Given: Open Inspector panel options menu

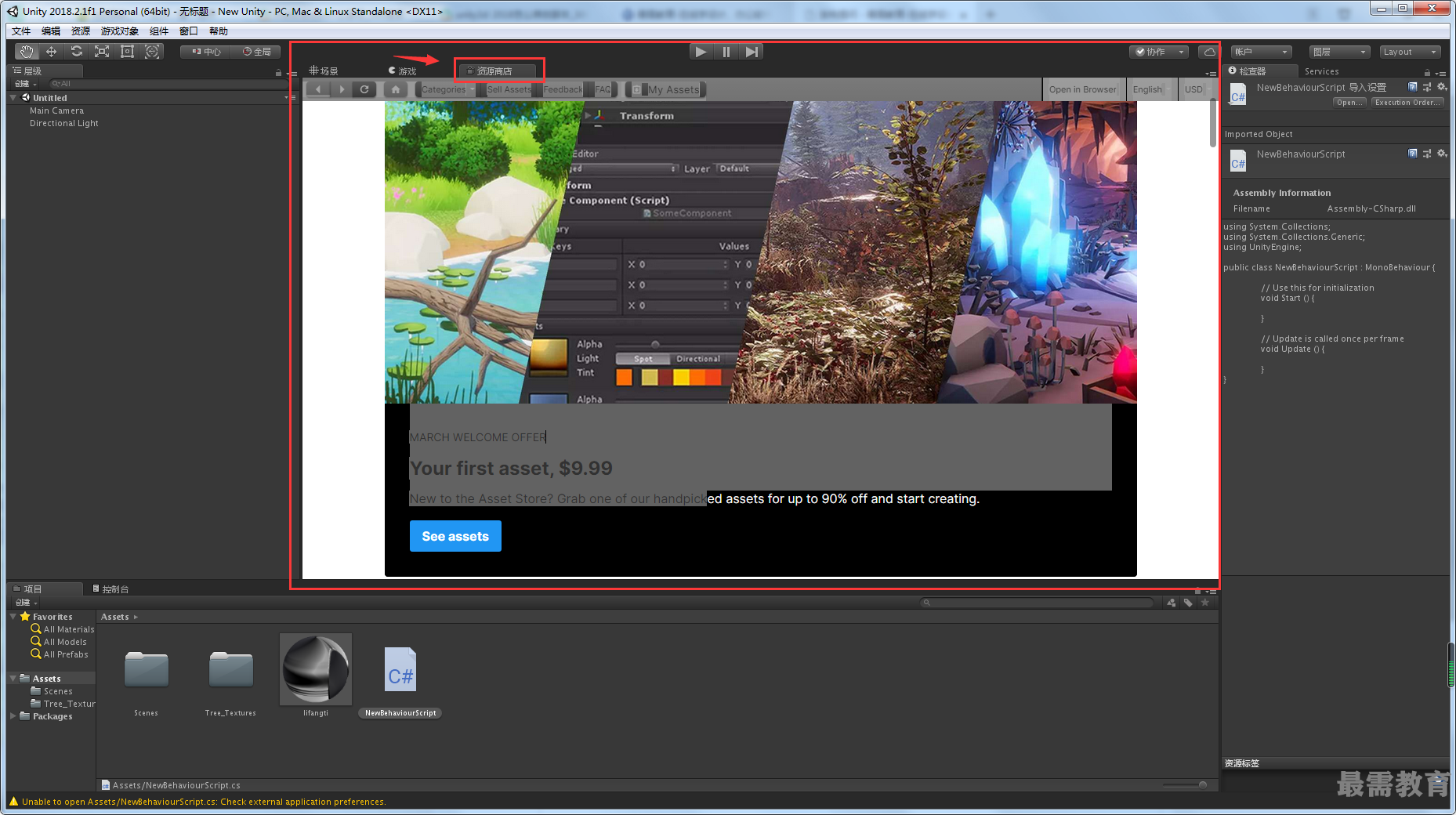Looking at the screenshot, I should tap(1441, 73).
